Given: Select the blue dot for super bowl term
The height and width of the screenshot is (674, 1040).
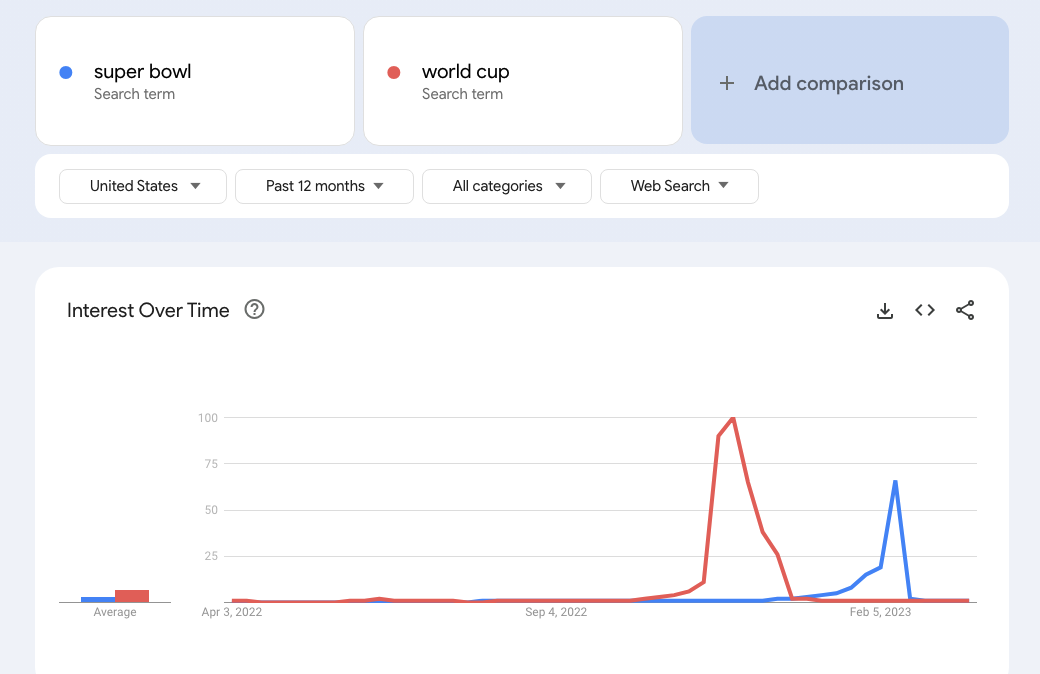Looking at the screenshot, I should click(66, 71).
